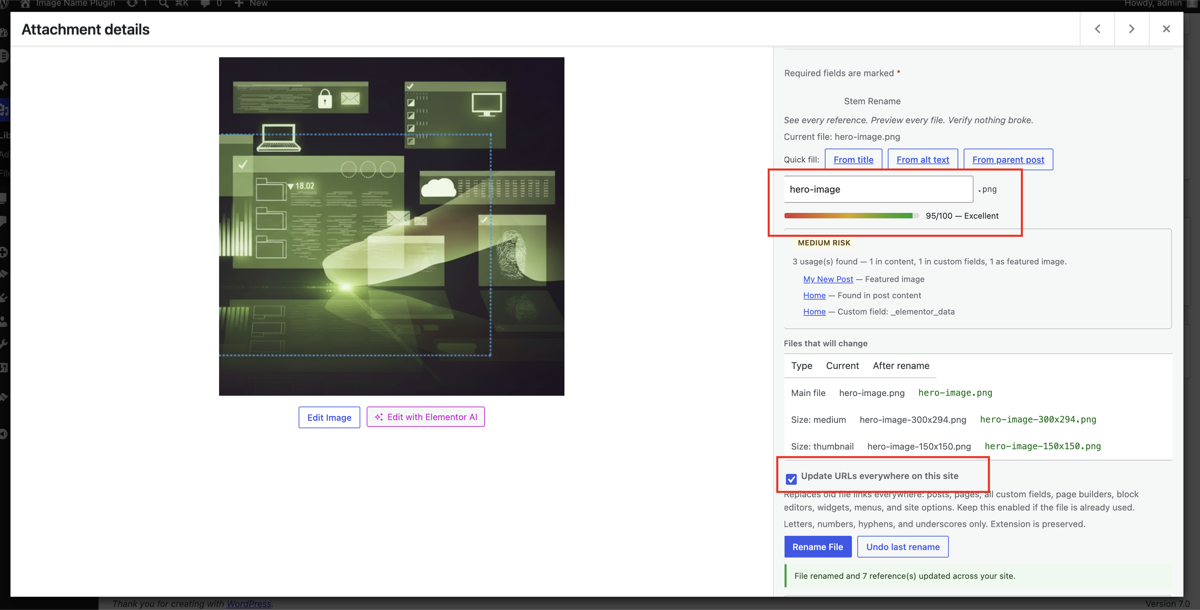Image resolution: width=1200 pixels, height=610 pixels.
Task: Click the "File renamed and 7 reference(s) updated" notice
Action: point(978,576)
